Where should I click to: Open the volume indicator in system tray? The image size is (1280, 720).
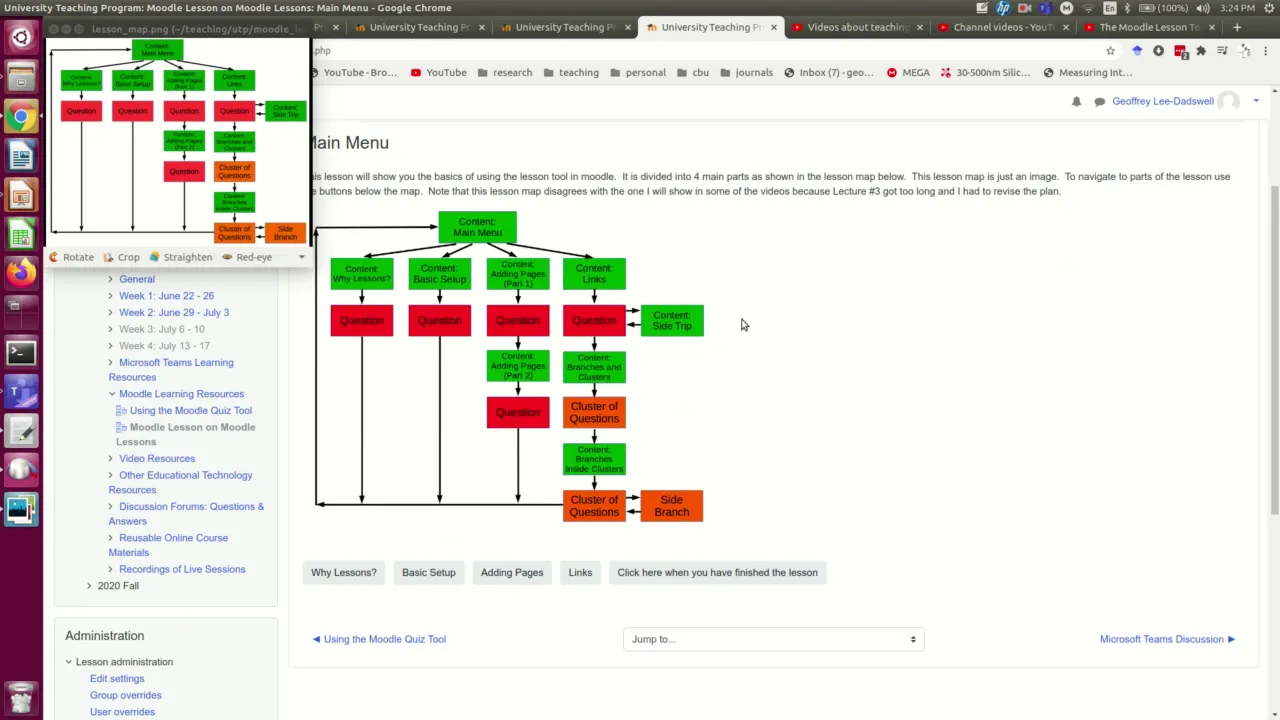1202,8
